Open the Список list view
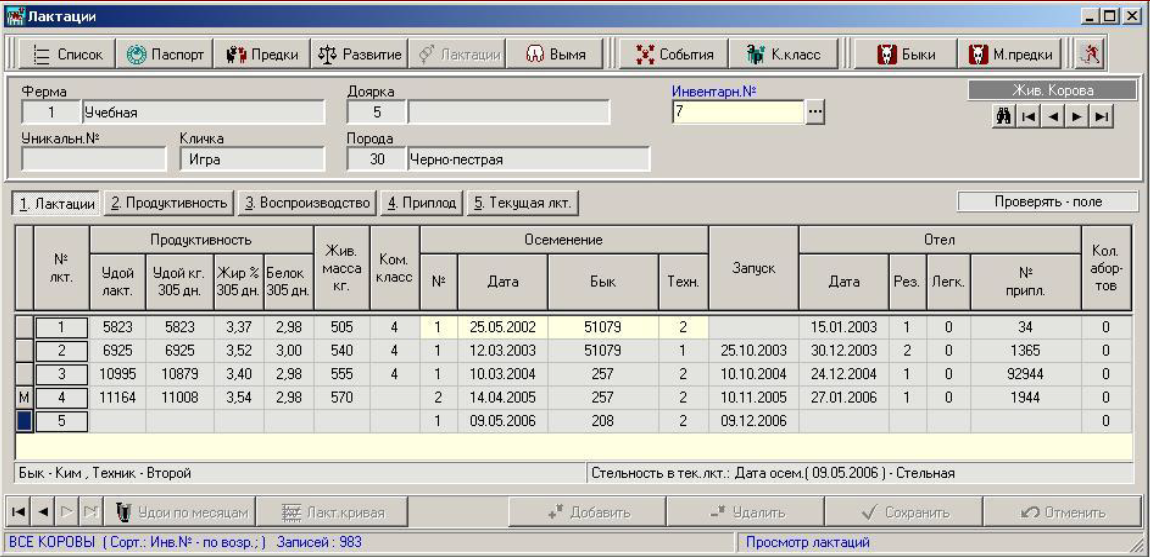The image size is (1150, 557). tap(68, 55)
